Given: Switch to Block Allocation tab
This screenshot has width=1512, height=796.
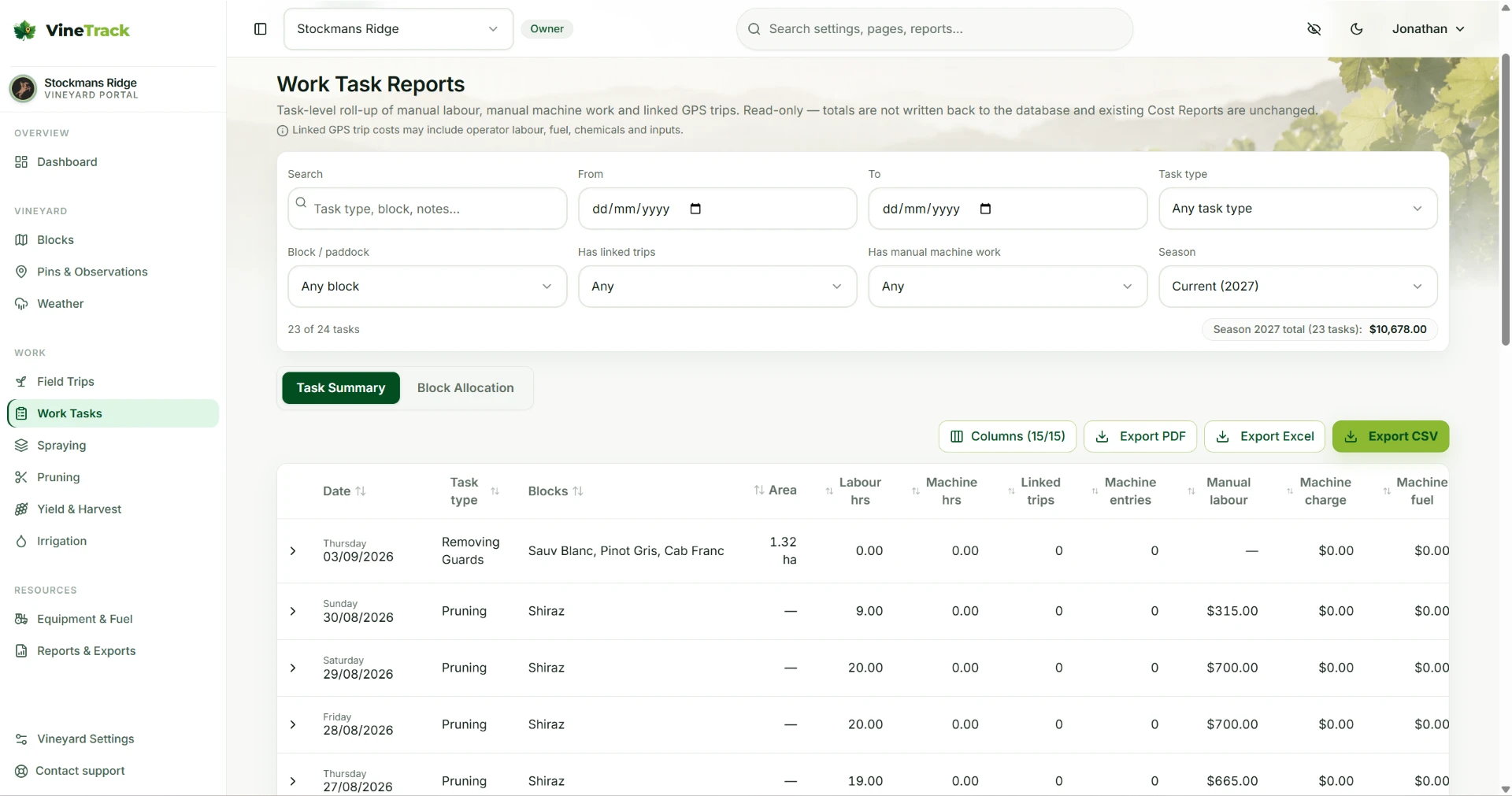Looking at the screenshot, I should tap(465, 388).
